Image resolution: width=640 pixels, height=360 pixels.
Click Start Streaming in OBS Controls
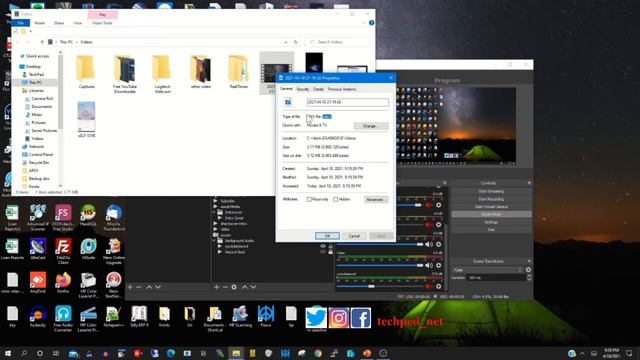[x=491, y=191]
